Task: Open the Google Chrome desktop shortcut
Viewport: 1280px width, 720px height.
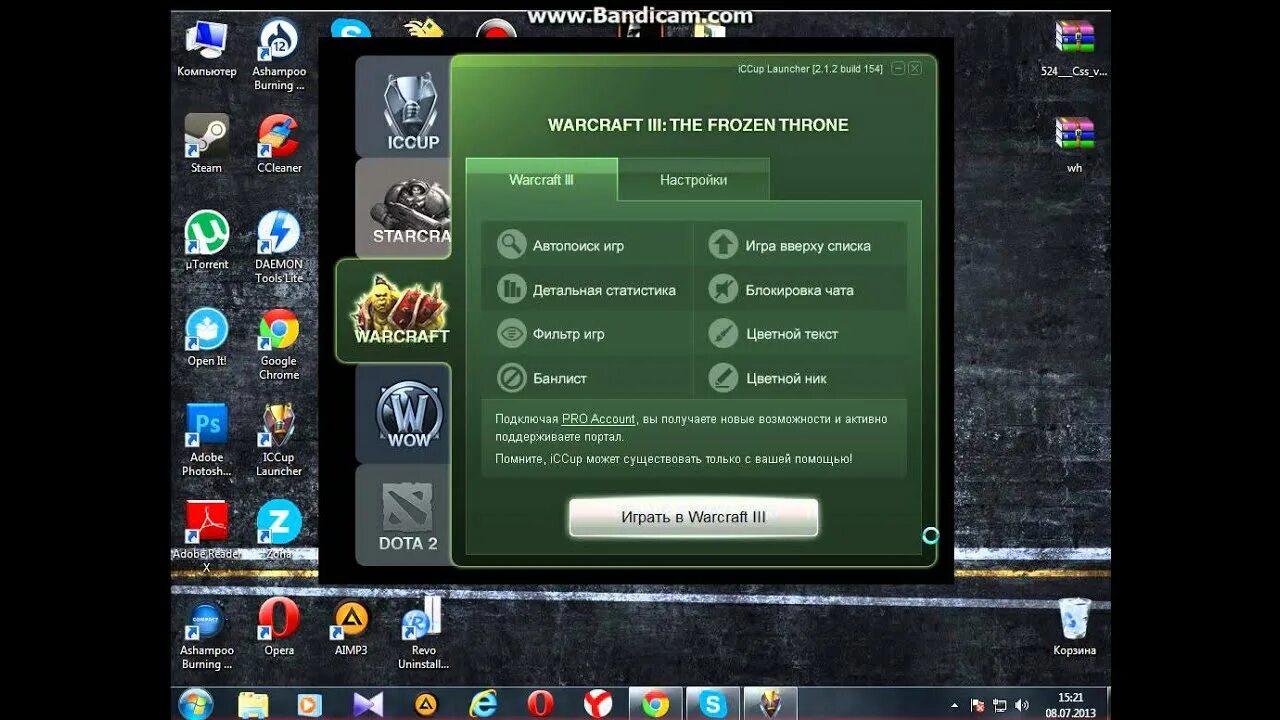Action: coord(279,344)
